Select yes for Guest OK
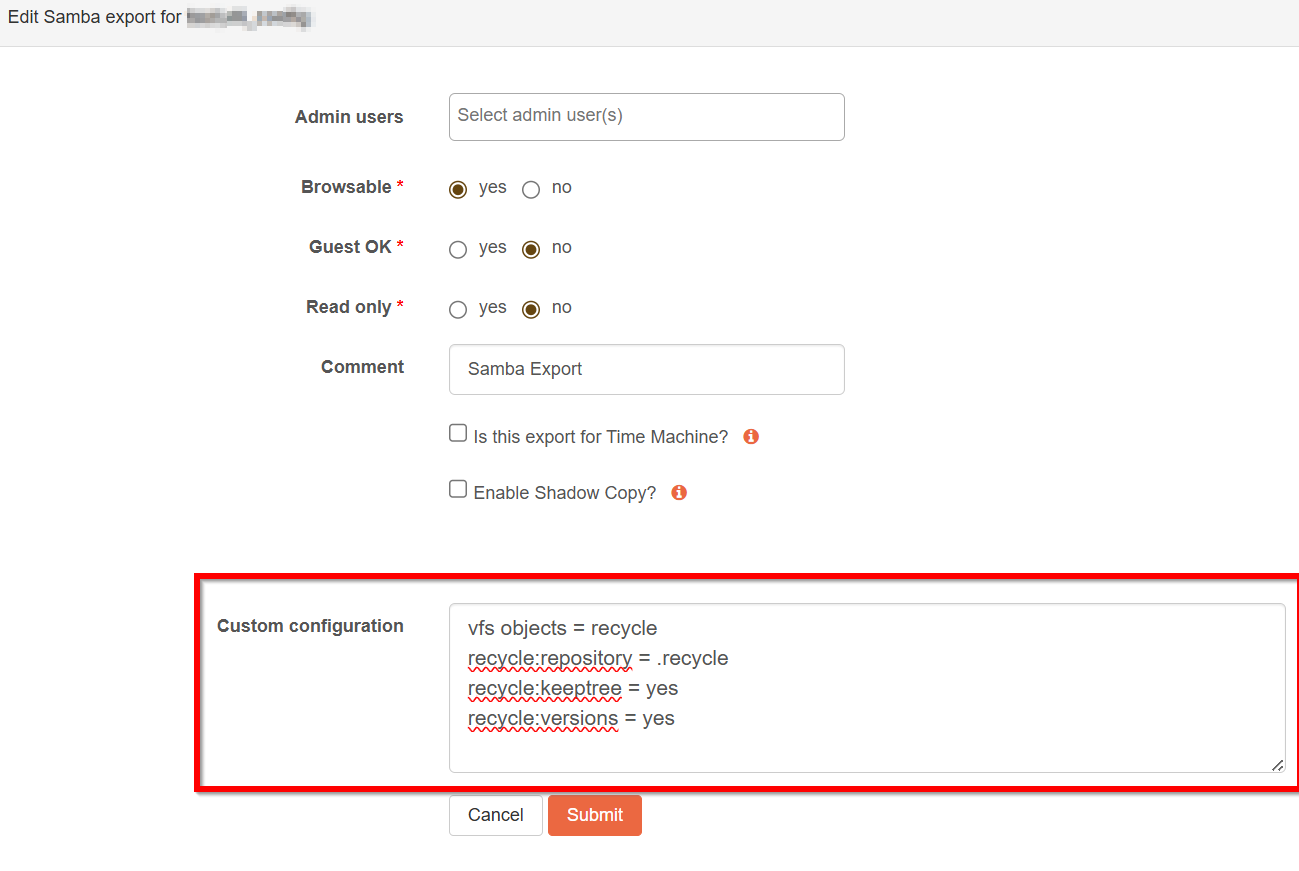 pyautogui.click(x=458, y=249)
